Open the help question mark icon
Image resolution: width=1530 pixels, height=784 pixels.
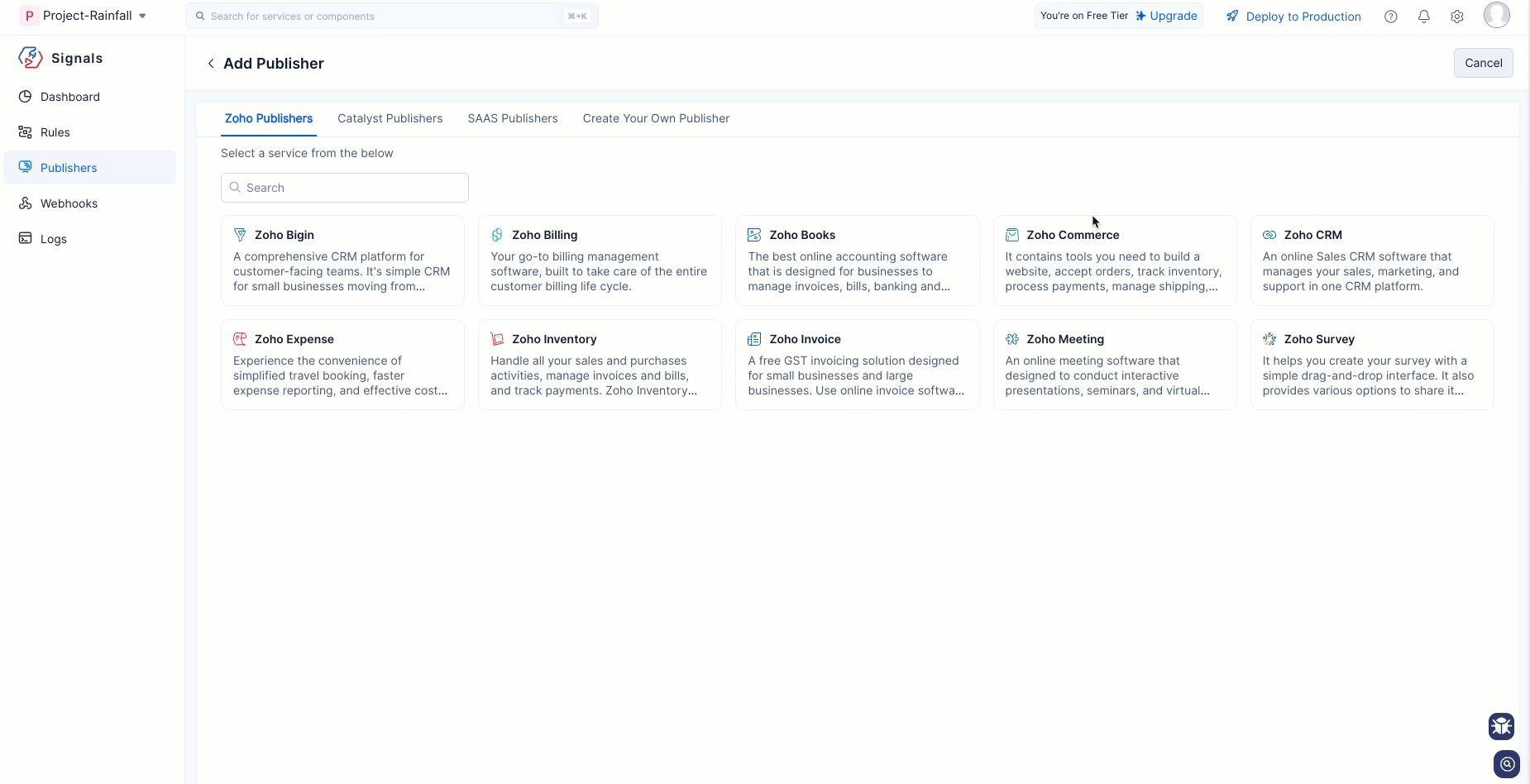pyautogui.click(x=1391, y=17)
